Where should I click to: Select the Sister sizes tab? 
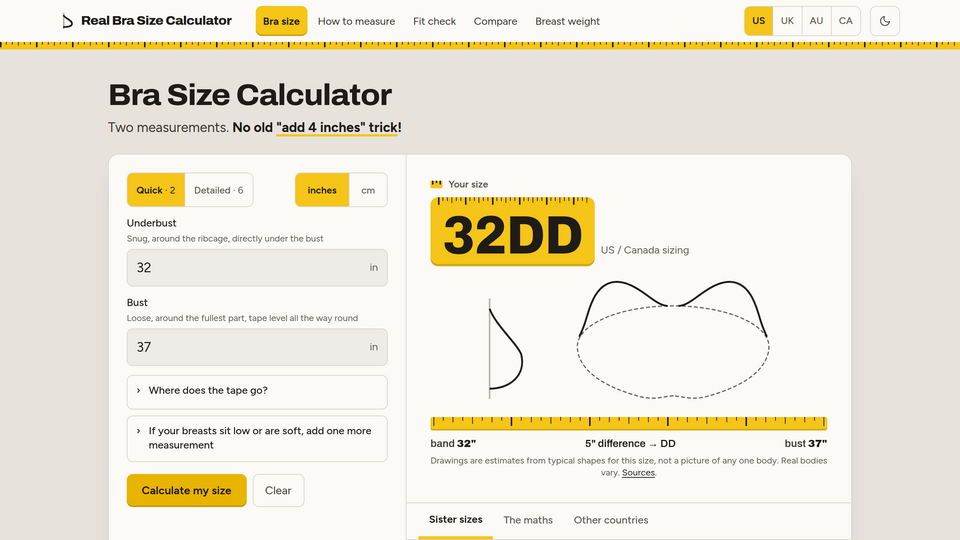[456, 520]
